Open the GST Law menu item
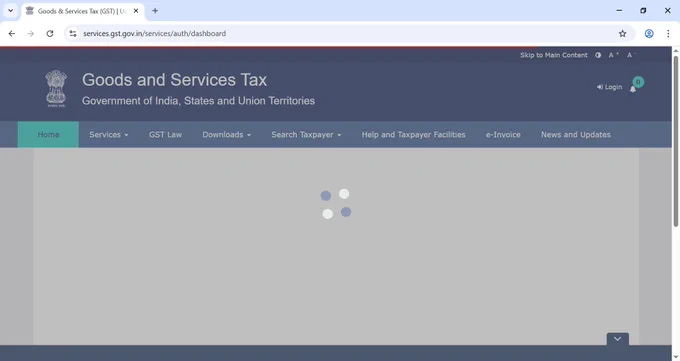 pos(165,135)
